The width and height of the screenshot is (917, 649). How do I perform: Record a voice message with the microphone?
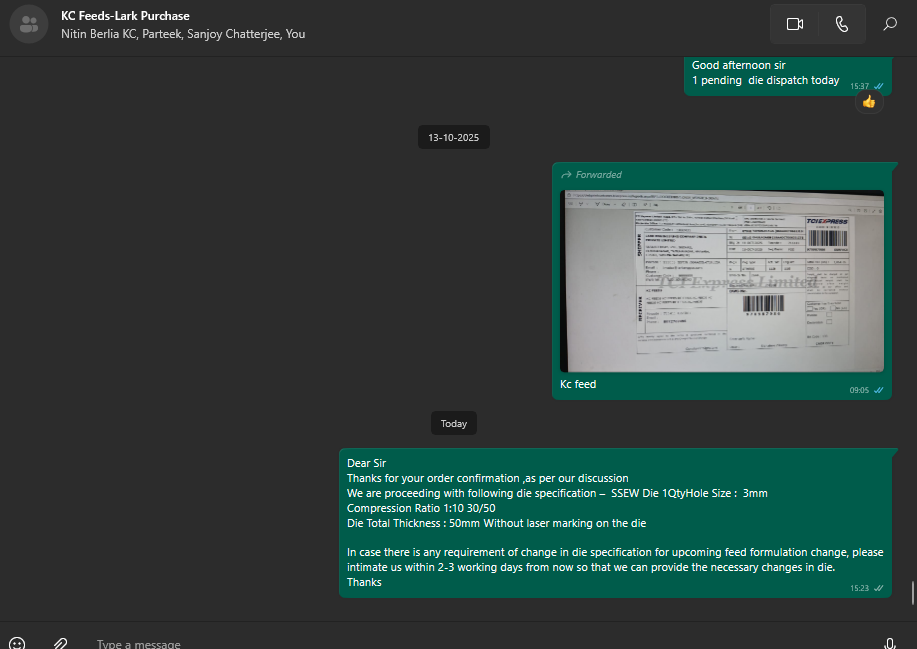(x=890, y=643)
